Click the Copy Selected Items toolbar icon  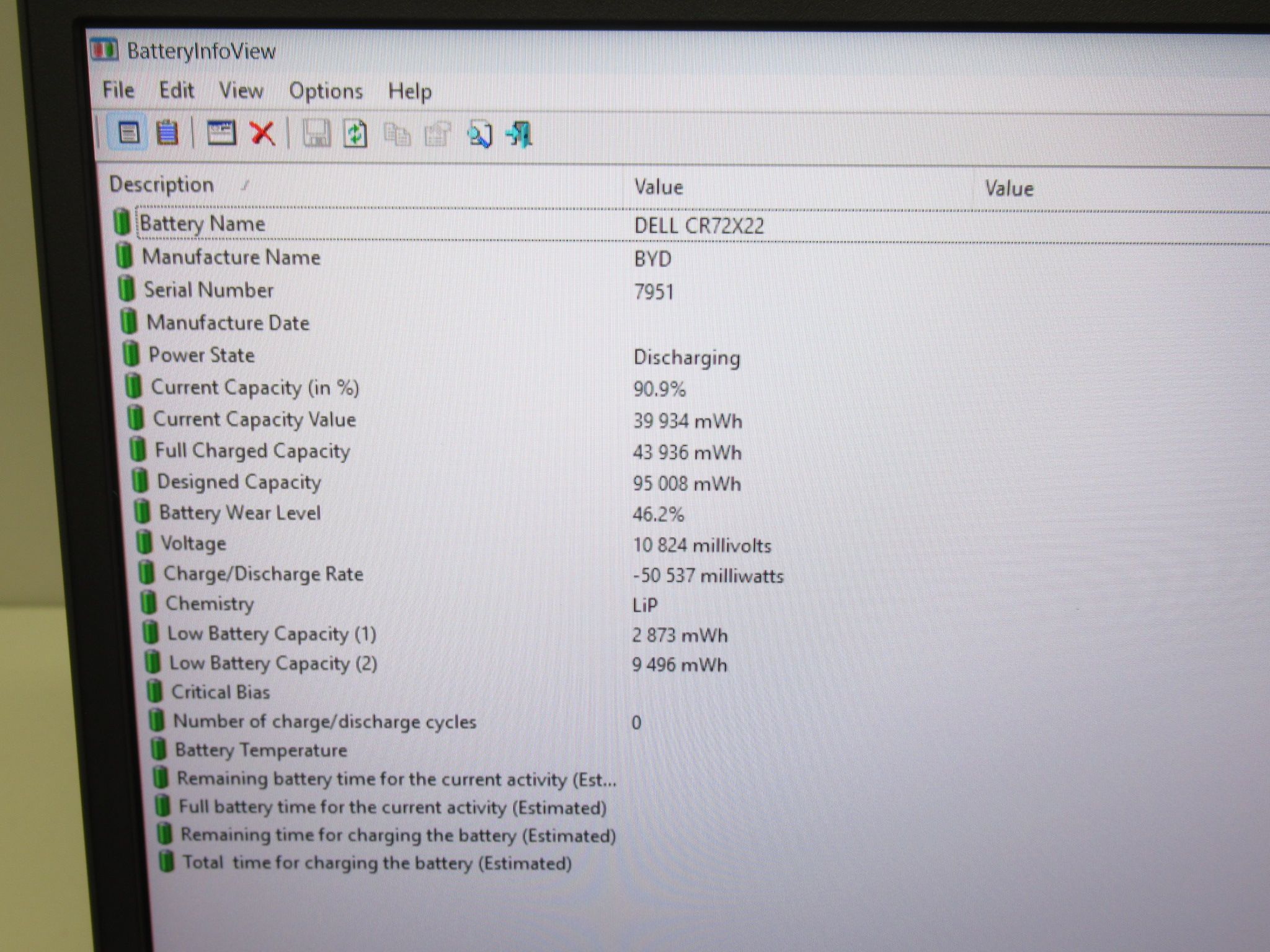[x=397, y=134]
